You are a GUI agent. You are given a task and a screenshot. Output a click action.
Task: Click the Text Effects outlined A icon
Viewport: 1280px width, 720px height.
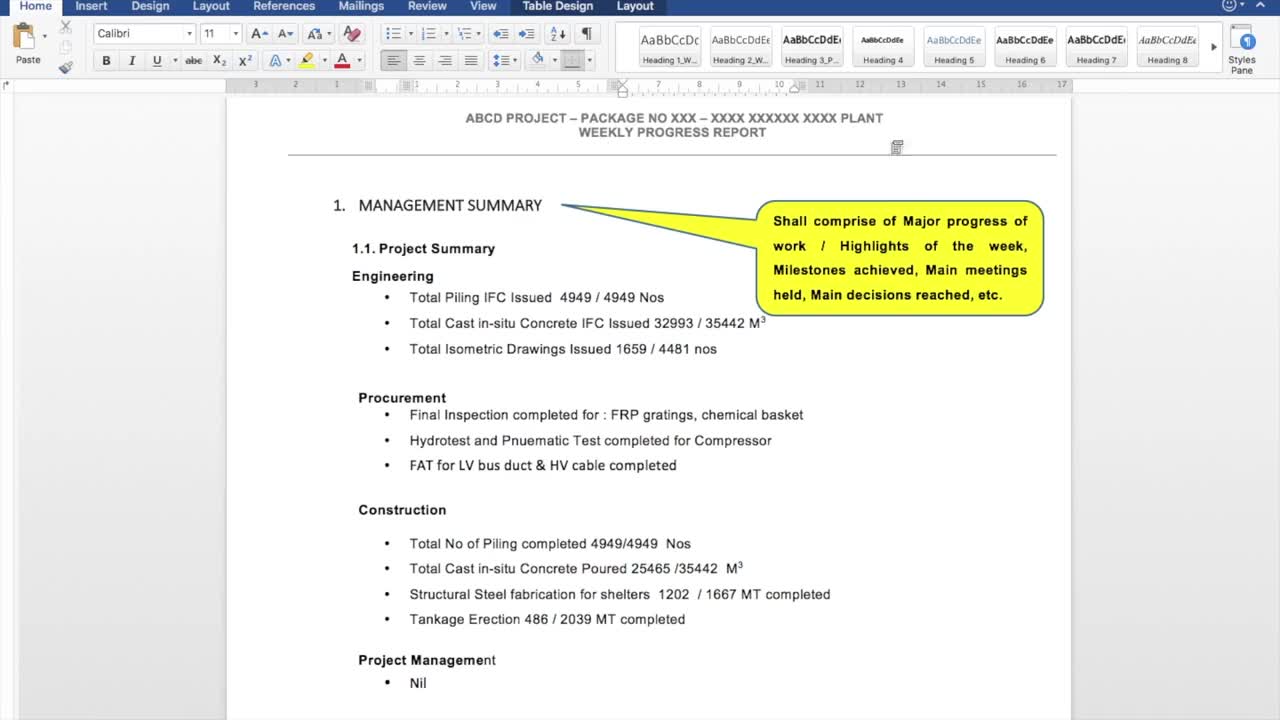click(x=275, y=61)
